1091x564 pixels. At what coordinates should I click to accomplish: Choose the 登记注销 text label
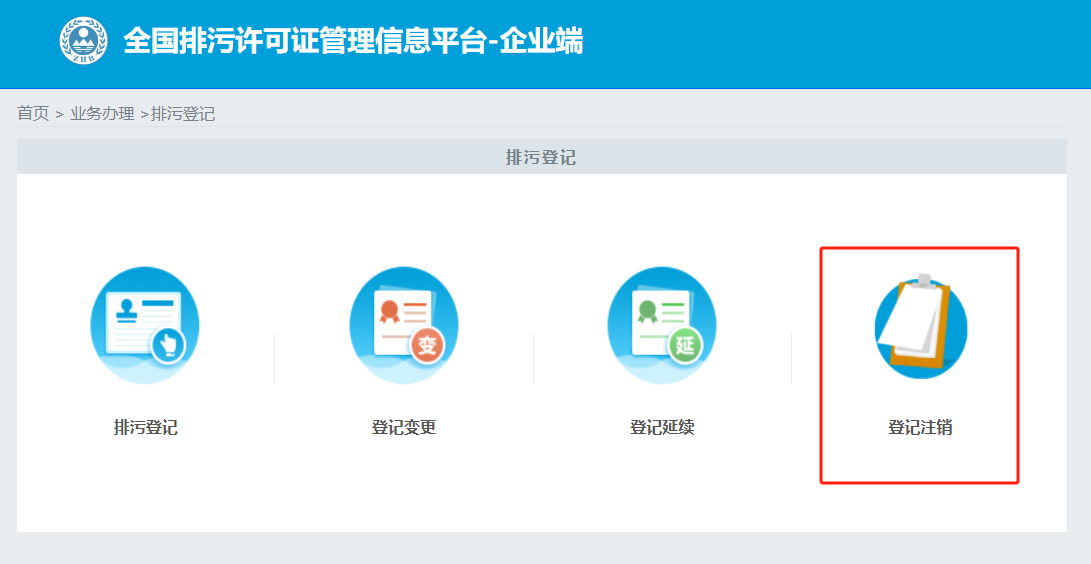920,428
